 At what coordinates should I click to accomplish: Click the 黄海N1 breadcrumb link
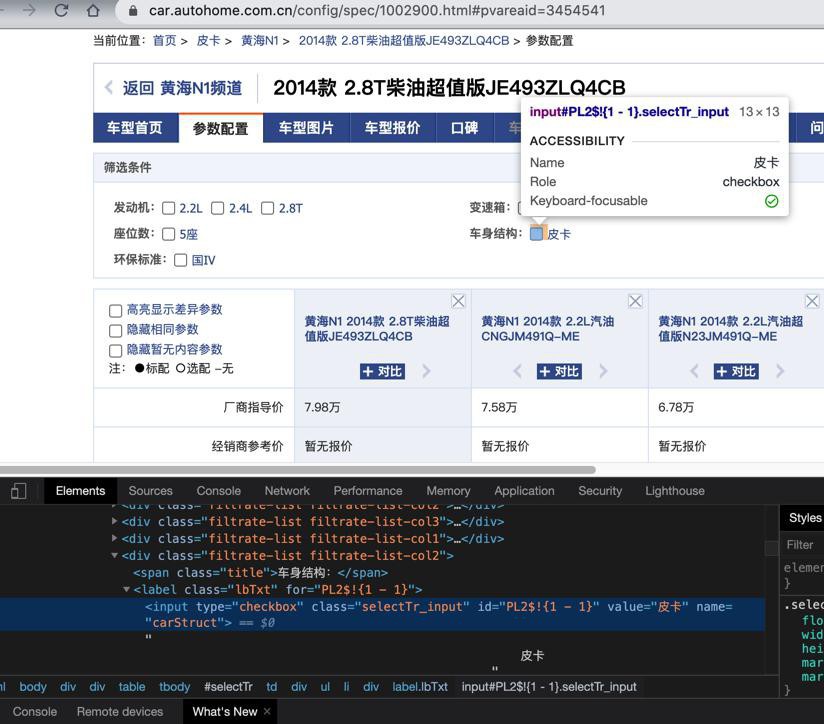tap(259, 40)
